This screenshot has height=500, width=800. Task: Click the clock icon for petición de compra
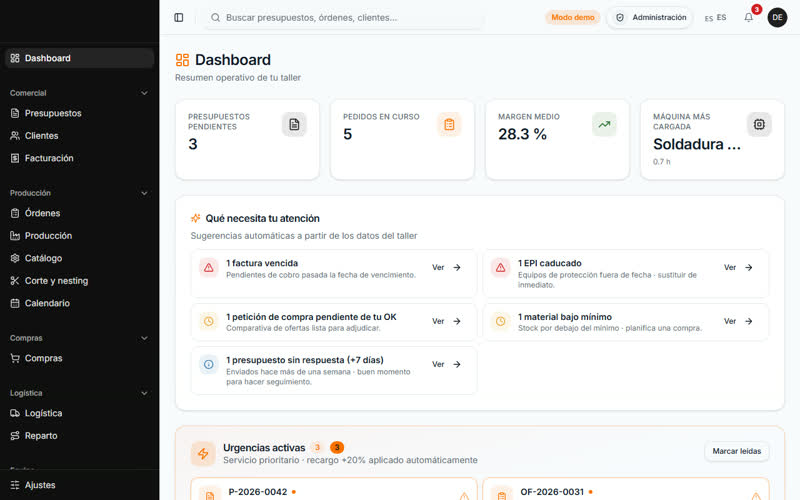click(209, 321)
